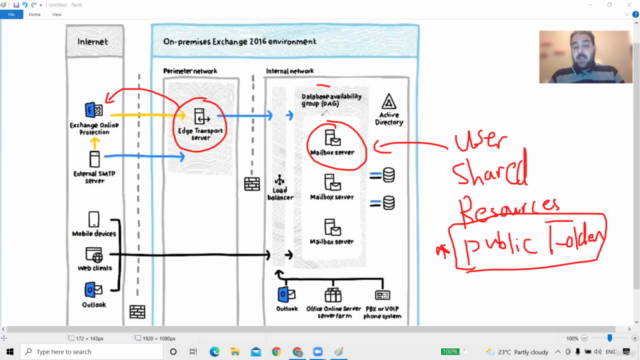640x360 pixels.
Task: Switch to Paint taskbar icon
Action: pos(338,351)
